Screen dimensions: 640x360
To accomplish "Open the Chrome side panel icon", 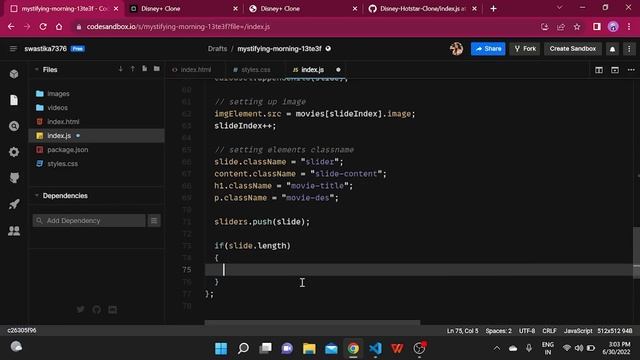I will 596,27.
